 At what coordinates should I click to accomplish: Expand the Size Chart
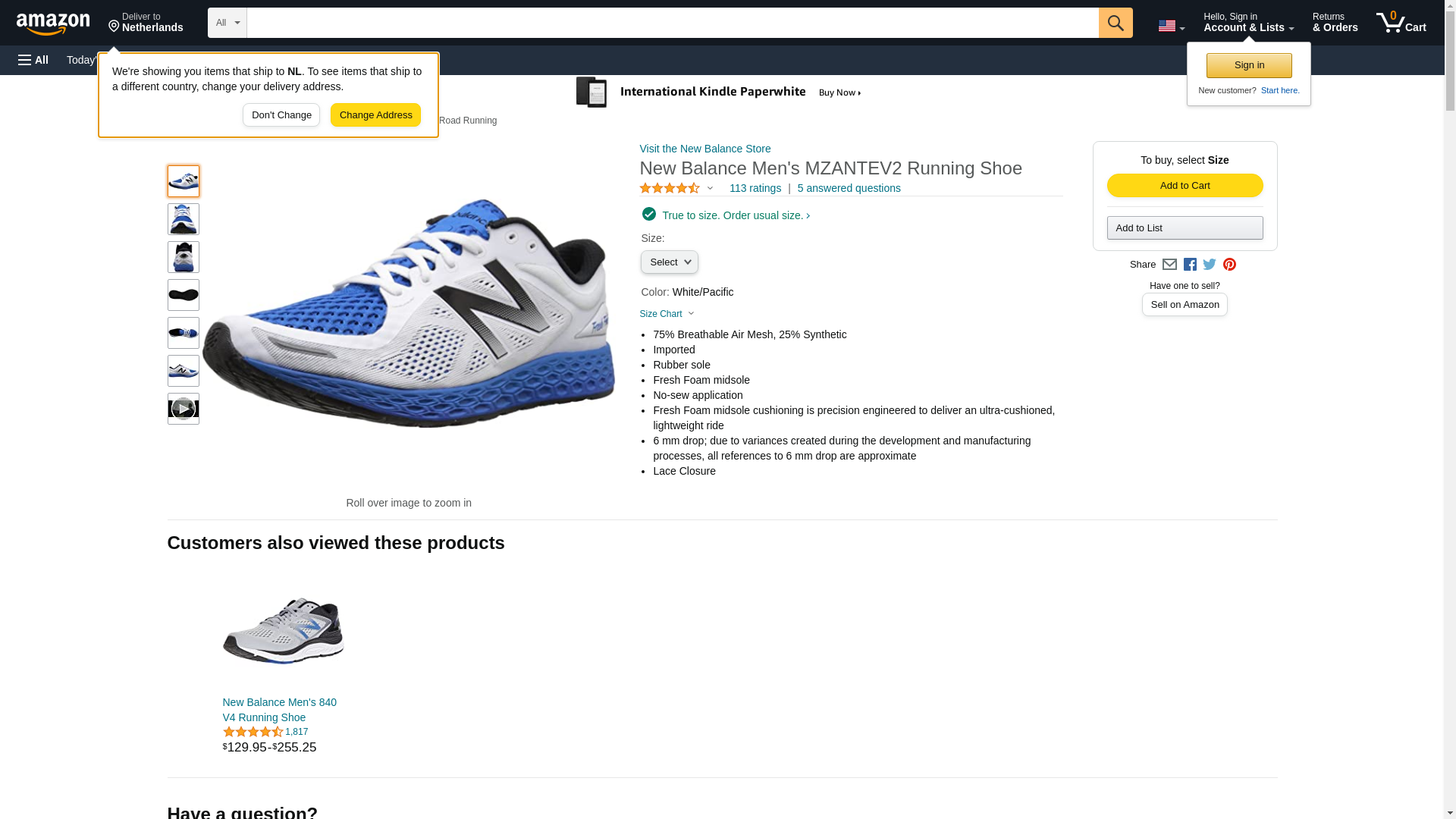[667, 314]
